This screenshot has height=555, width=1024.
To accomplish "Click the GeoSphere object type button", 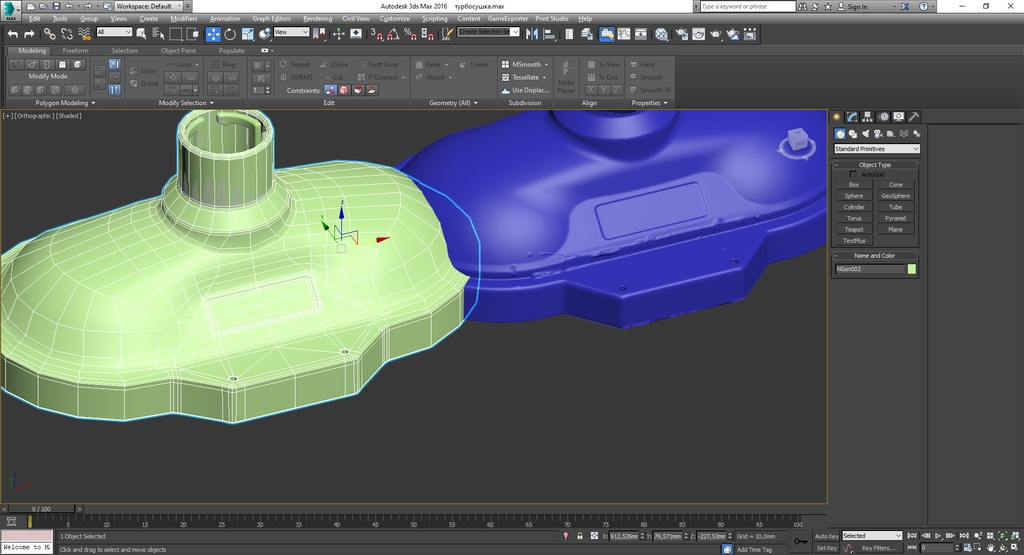I will click(895, 196).
